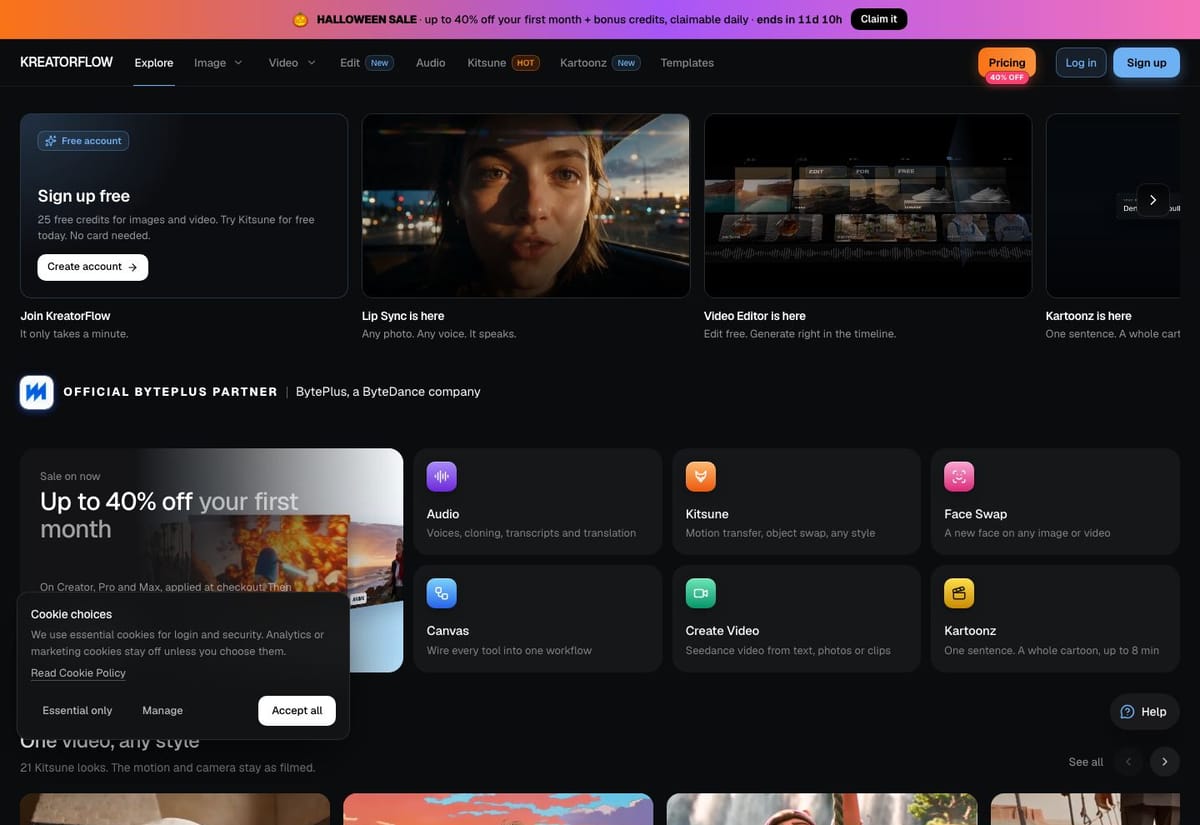Click next arrow beside See all
The height and width of the screenshot is (825, 1200).
coord(1164,762)
